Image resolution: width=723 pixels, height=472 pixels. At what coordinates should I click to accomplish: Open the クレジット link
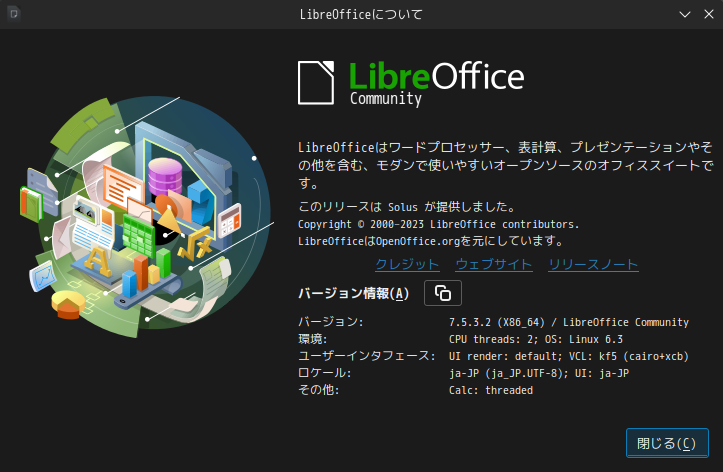pos(407,265)
